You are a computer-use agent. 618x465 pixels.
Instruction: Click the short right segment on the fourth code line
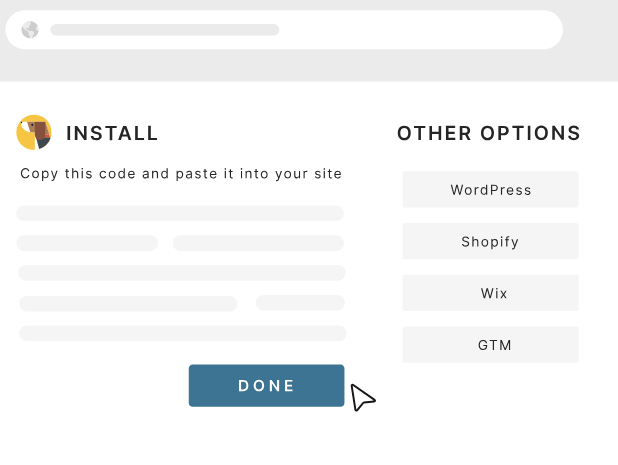click(300, 302)
